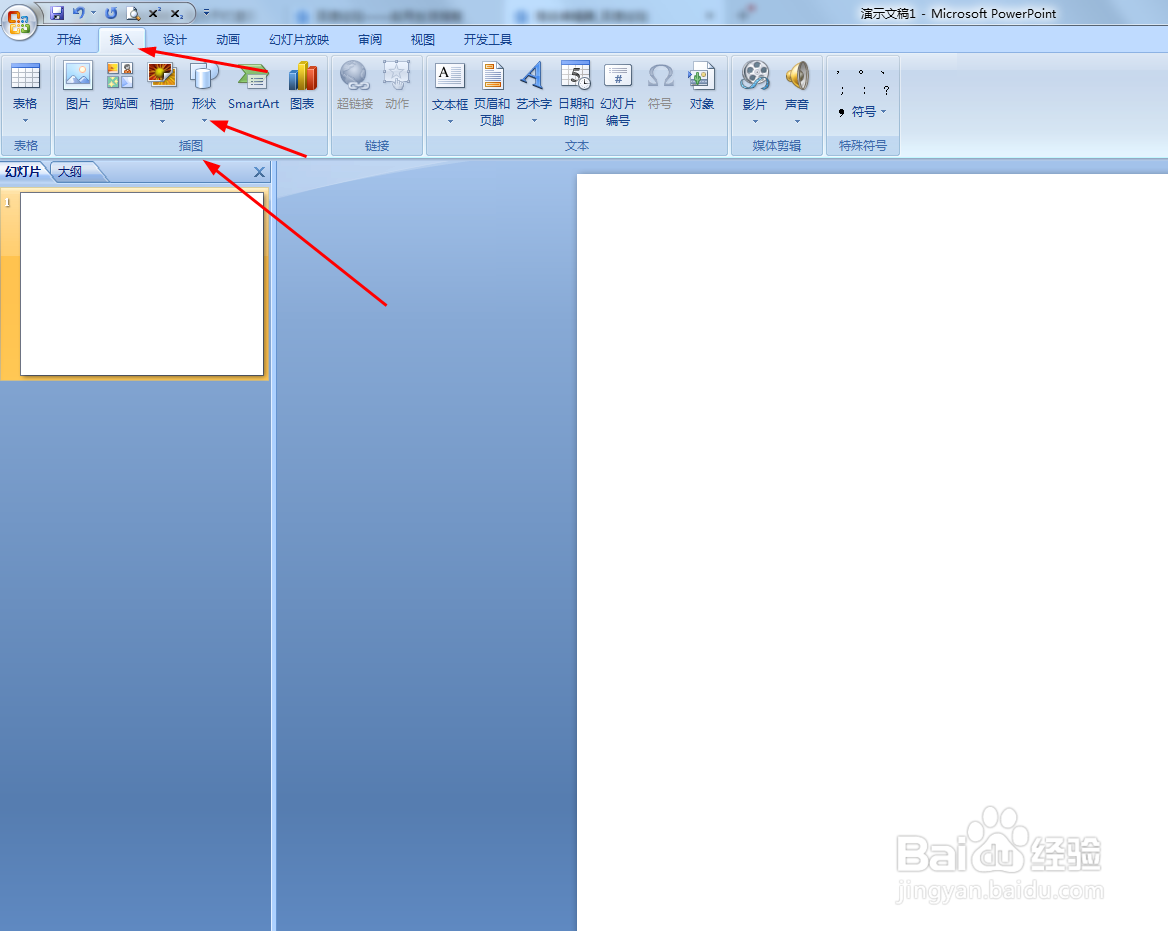The image size is (1168, 931).
Task: Insert an object with 对象
Action: pos(702,86)
